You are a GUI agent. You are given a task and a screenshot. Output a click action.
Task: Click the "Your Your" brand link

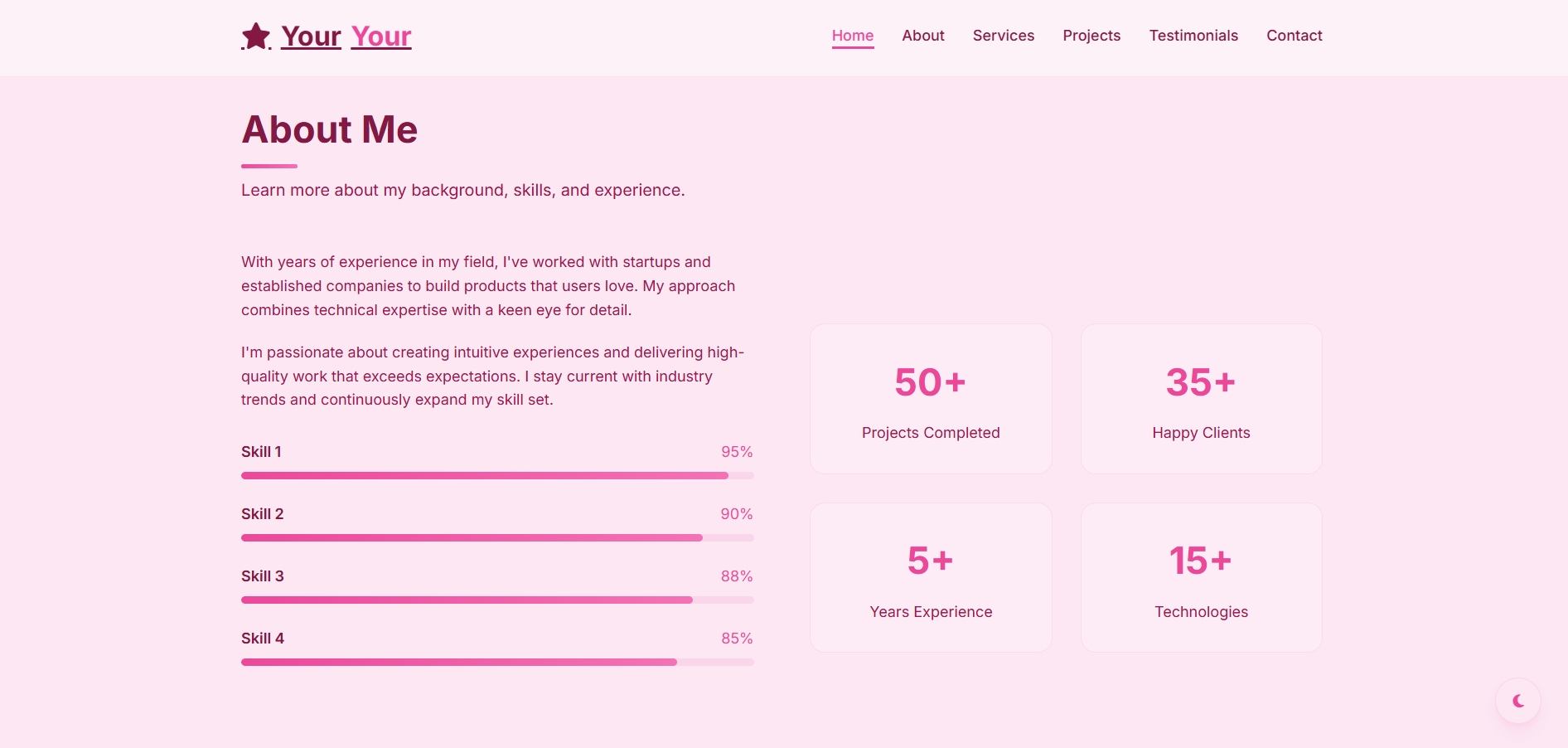346,36
